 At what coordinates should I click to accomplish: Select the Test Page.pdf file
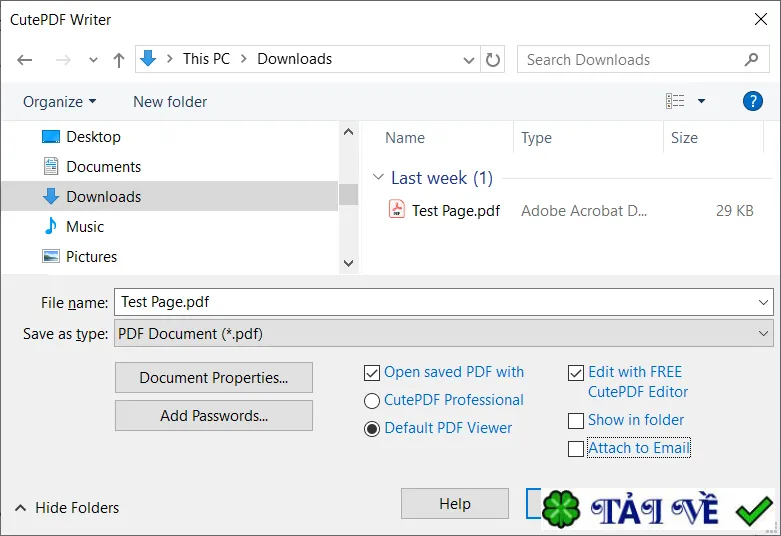coord(456,211)
